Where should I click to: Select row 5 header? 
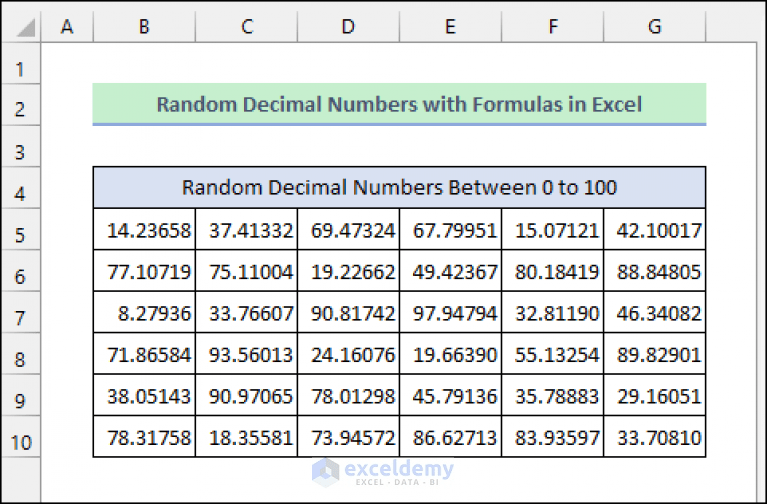20,229
